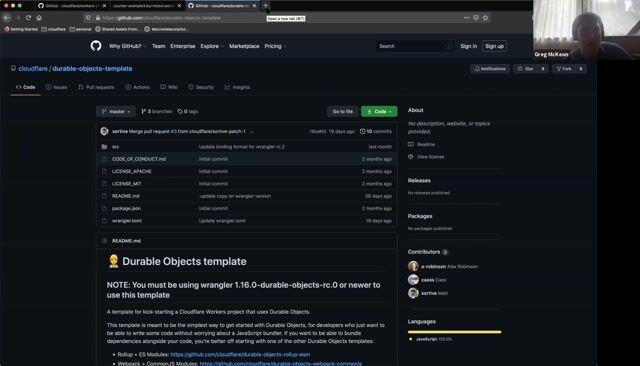Image resolution: width=640 pixels, height=366 pixels.
Task: Open the Notifications subscribe button
Action: (x=490, y=69)
